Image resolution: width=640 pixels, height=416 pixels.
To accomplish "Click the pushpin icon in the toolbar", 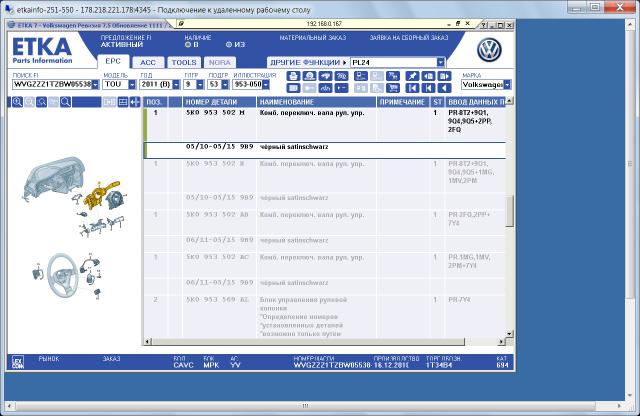I will 412,76.
